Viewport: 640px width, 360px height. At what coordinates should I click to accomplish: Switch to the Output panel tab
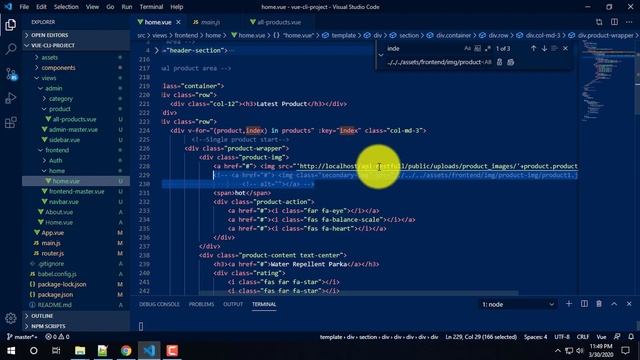pyautogui.click(x=233, y=304)
